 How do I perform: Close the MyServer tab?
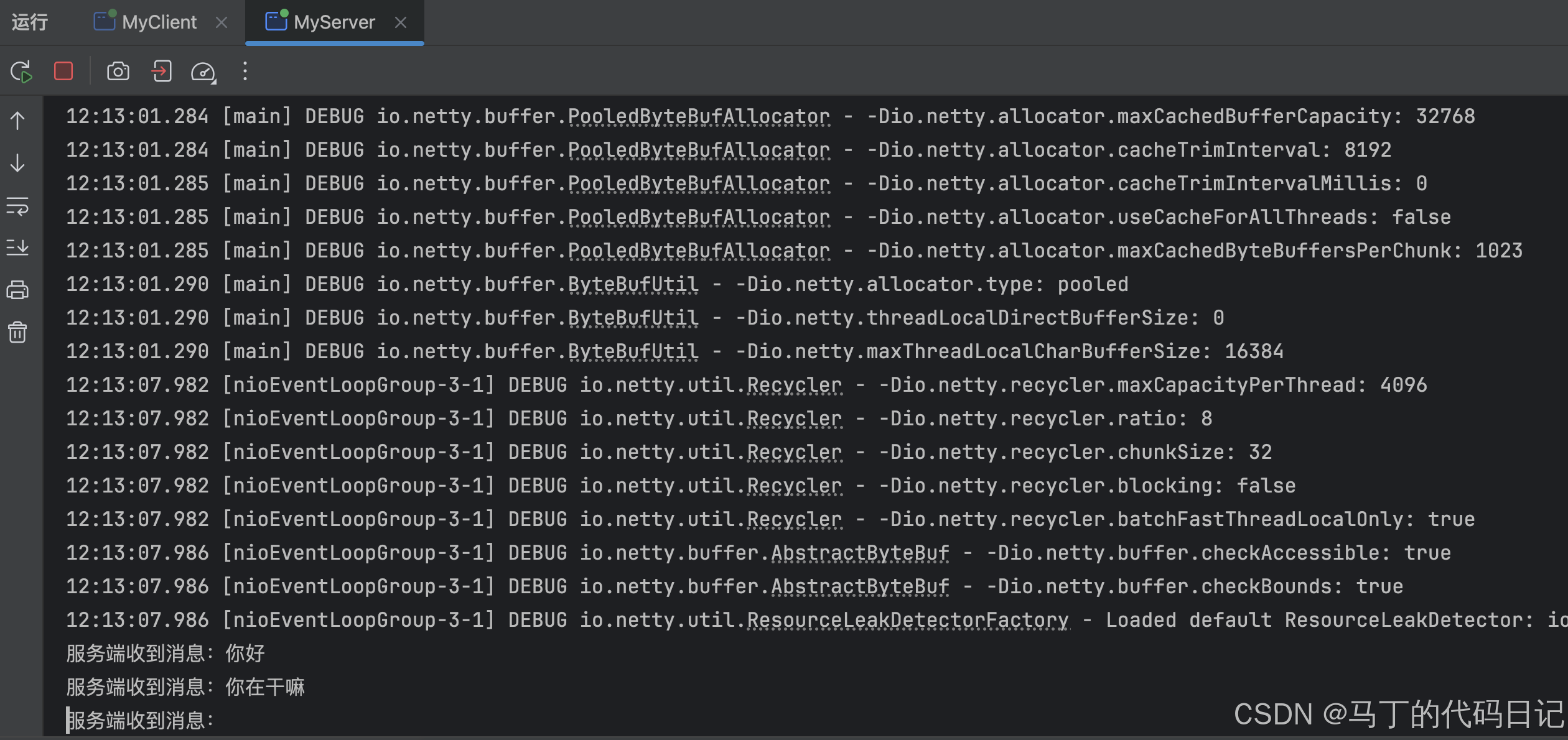click(x=401, y=22)
